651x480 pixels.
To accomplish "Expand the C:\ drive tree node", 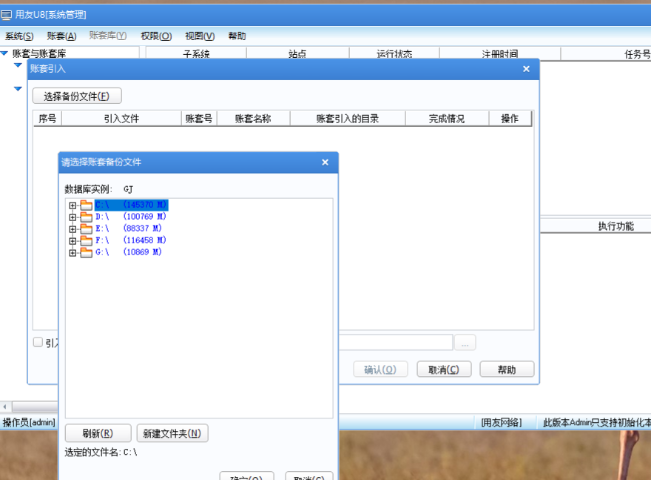I will [x=72, y=205].
